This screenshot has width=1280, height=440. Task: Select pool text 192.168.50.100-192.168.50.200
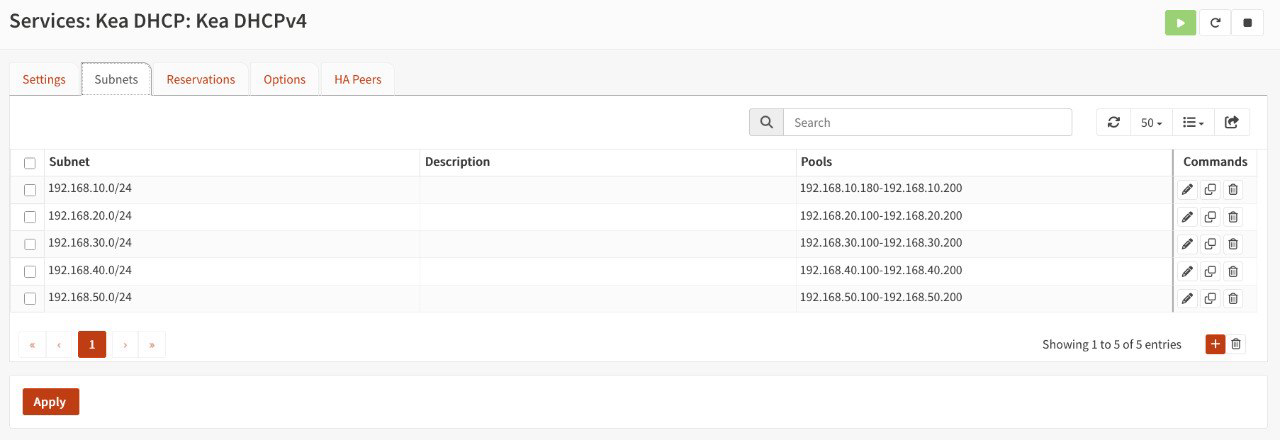[x=881, y=297]
